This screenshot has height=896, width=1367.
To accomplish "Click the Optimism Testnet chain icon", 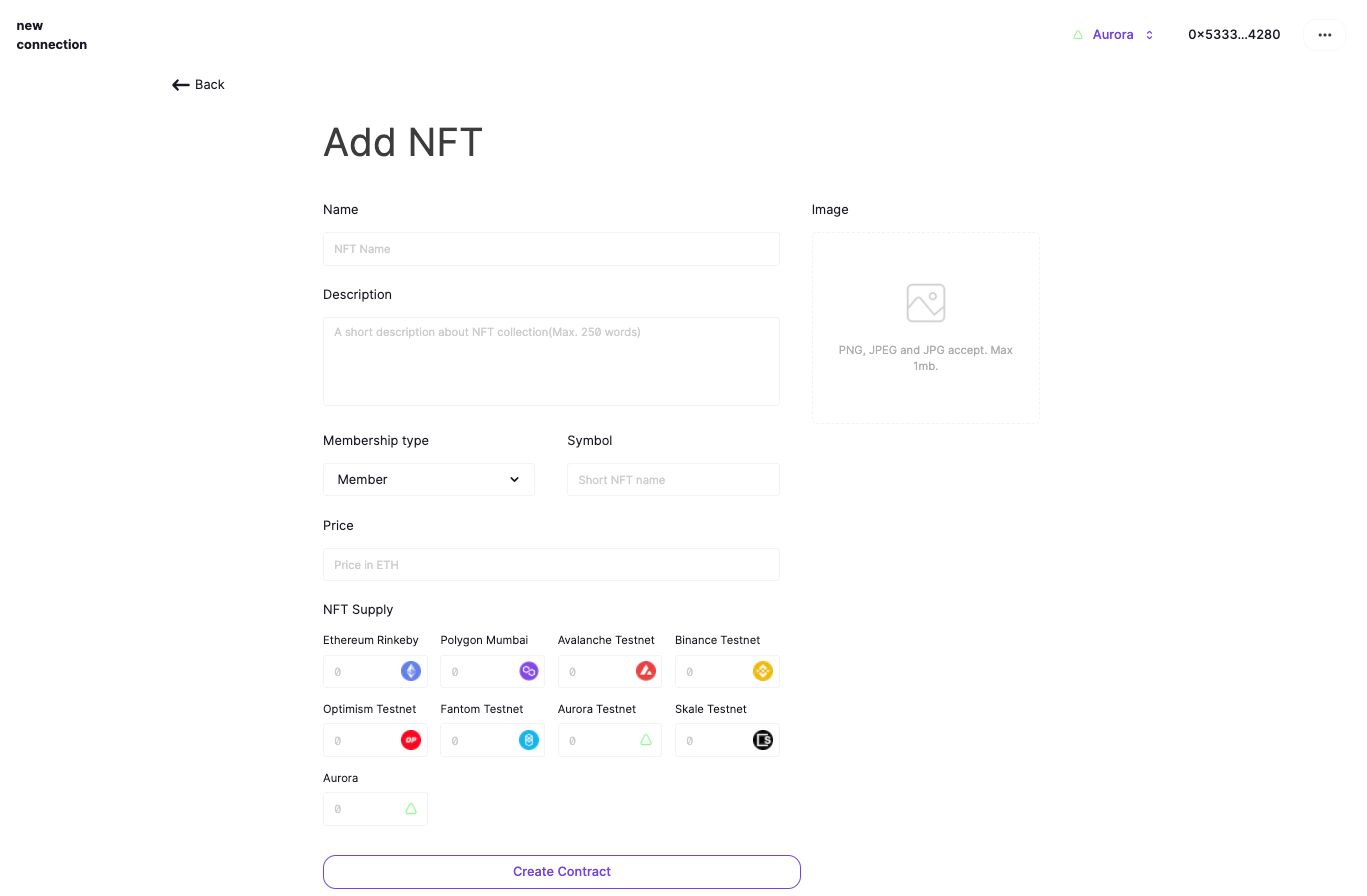I will tap(411, 740).
